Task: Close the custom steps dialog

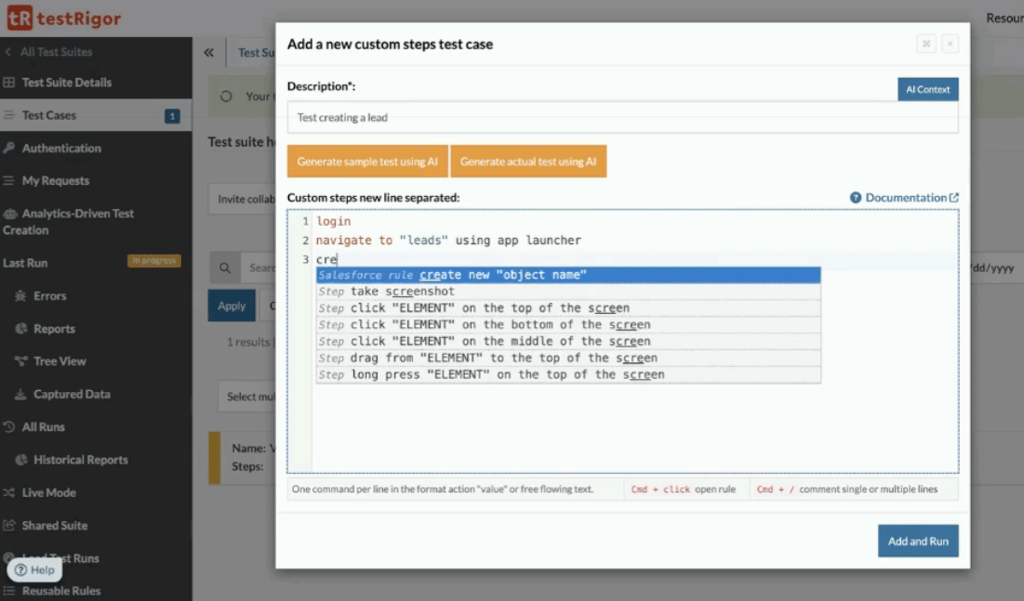Action: [950, 44]
